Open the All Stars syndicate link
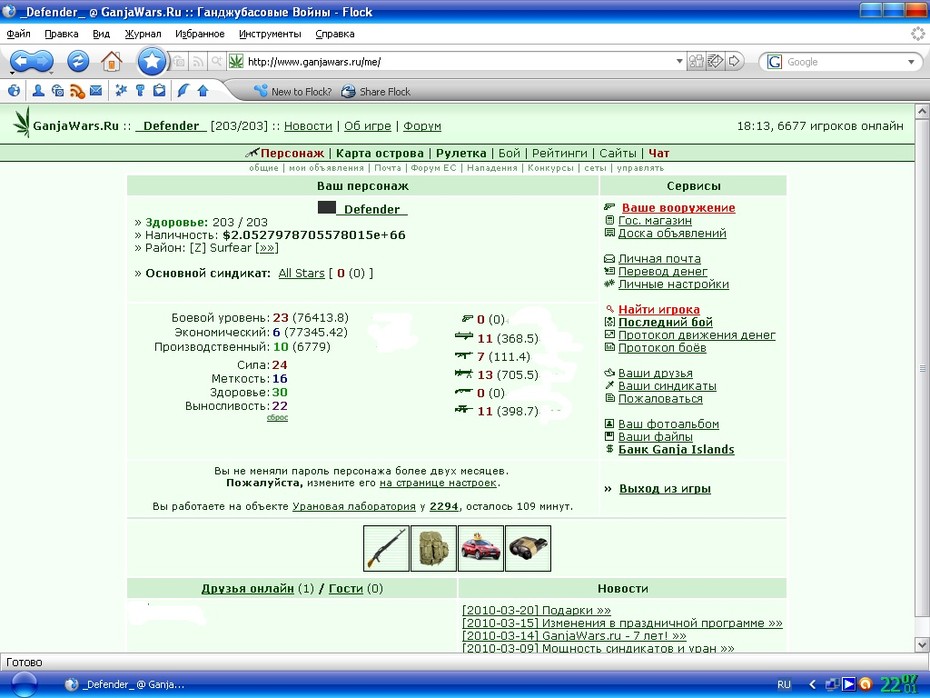 [x=301, y=273]
